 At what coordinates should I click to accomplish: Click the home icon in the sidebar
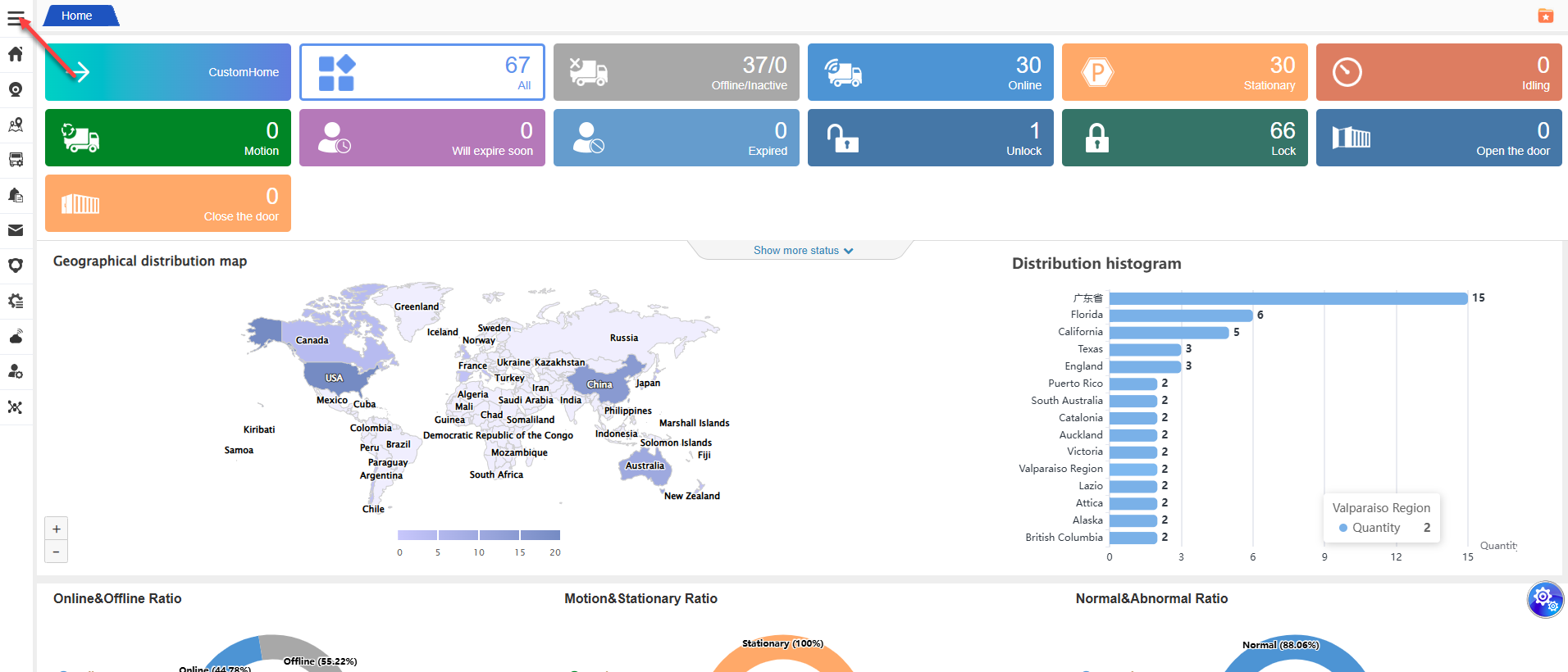pos(16,54)
